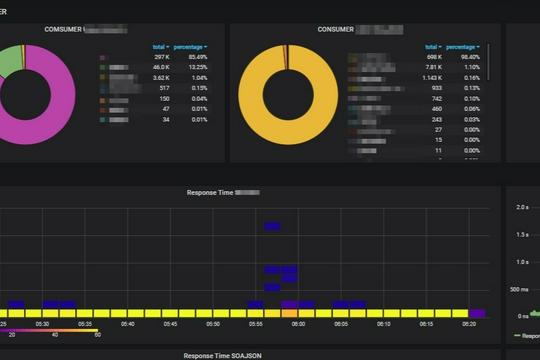The height and width of the screenshot is (360, 540).
Task: Click the 85.49% value in COMSUMER legend
Action: pyautogui.click(x=198, y=57)
